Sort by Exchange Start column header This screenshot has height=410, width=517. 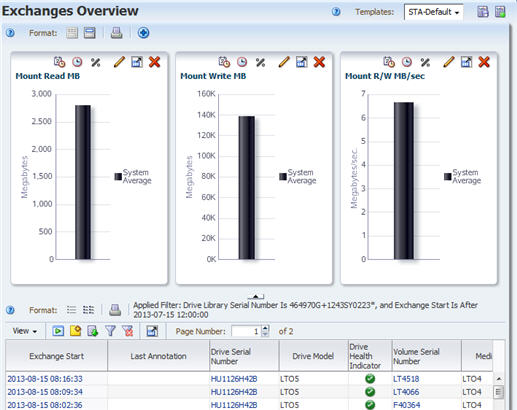[56, 356]
